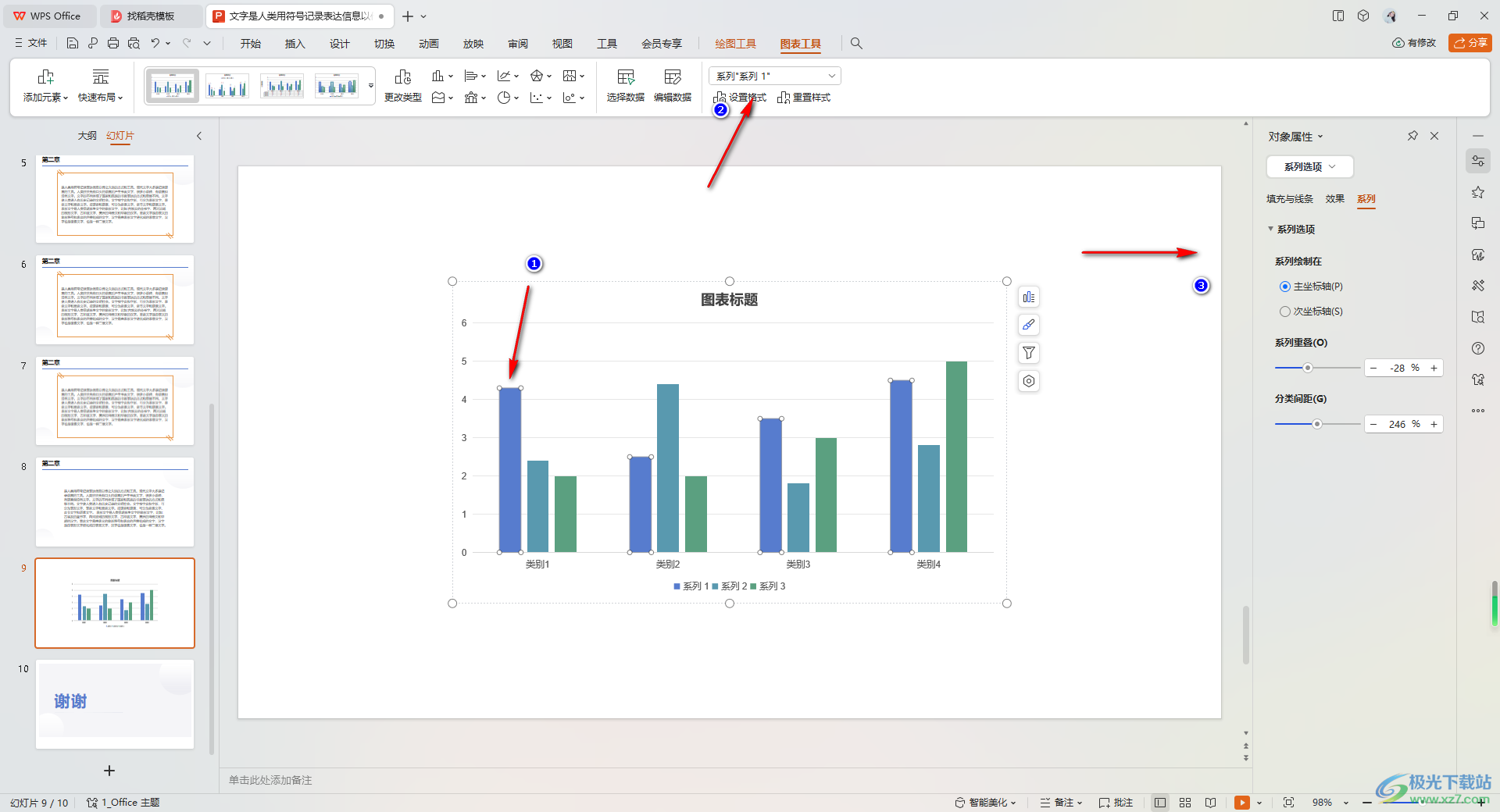This screenshot has height=812, width=1500.
Task: Switch to the 动画 ribbon tab
Action: pos(428,44)
